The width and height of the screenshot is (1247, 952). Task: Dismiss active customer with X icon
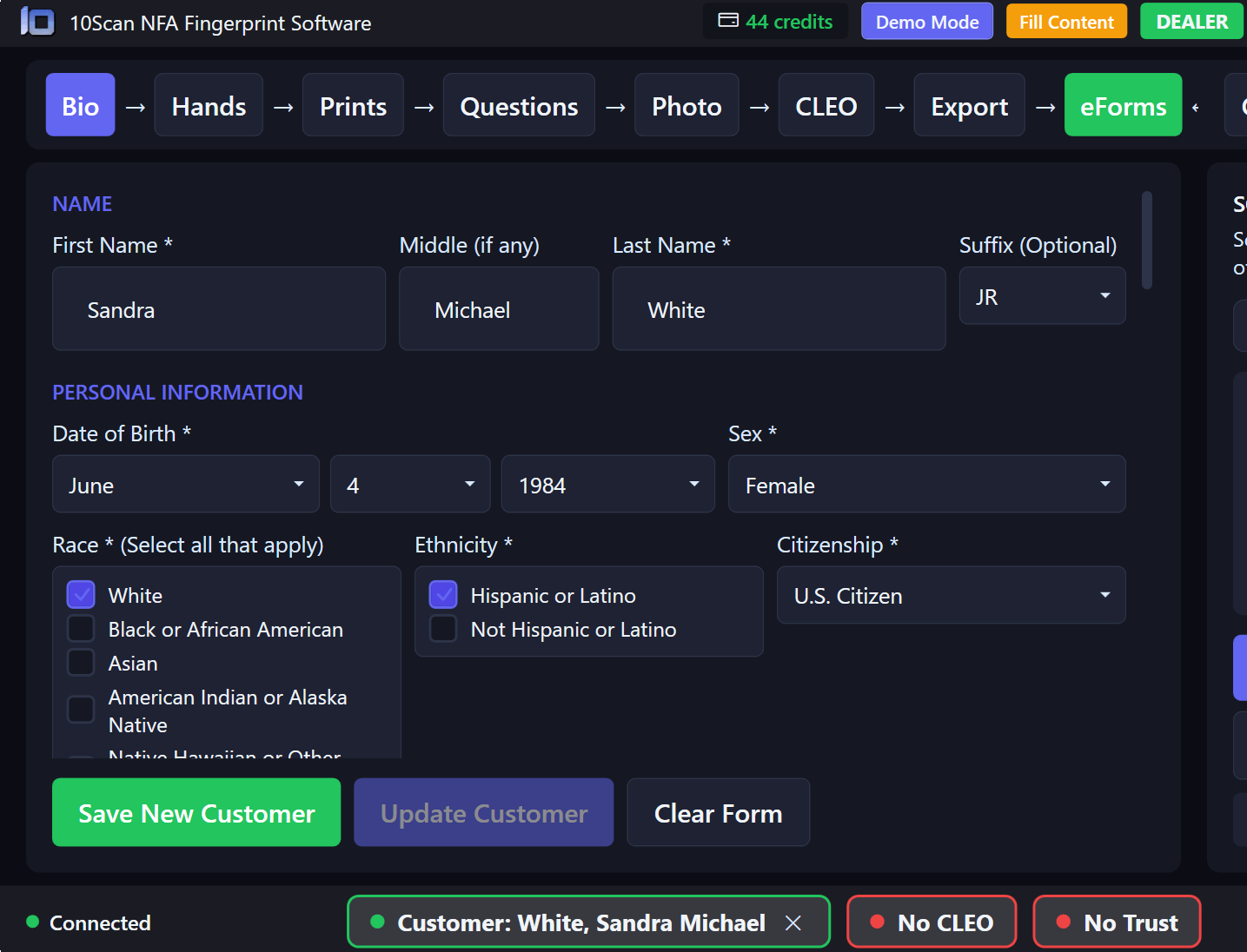[x=793, y=922]
